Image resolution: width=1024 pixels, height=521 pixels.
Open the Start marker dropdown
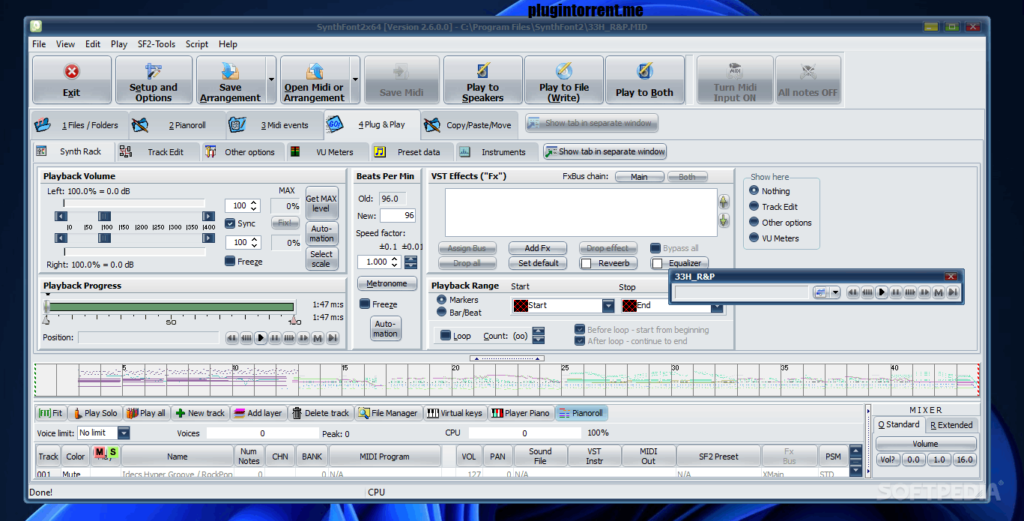608,306
